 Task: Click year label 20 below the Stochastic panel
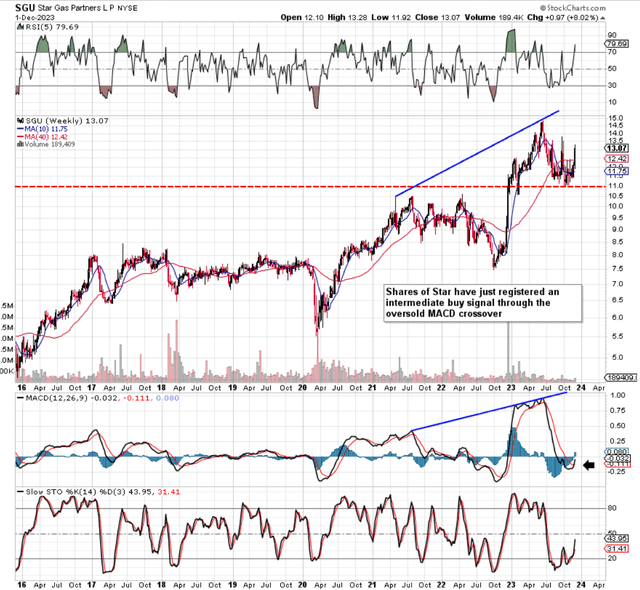click(302, 585)
